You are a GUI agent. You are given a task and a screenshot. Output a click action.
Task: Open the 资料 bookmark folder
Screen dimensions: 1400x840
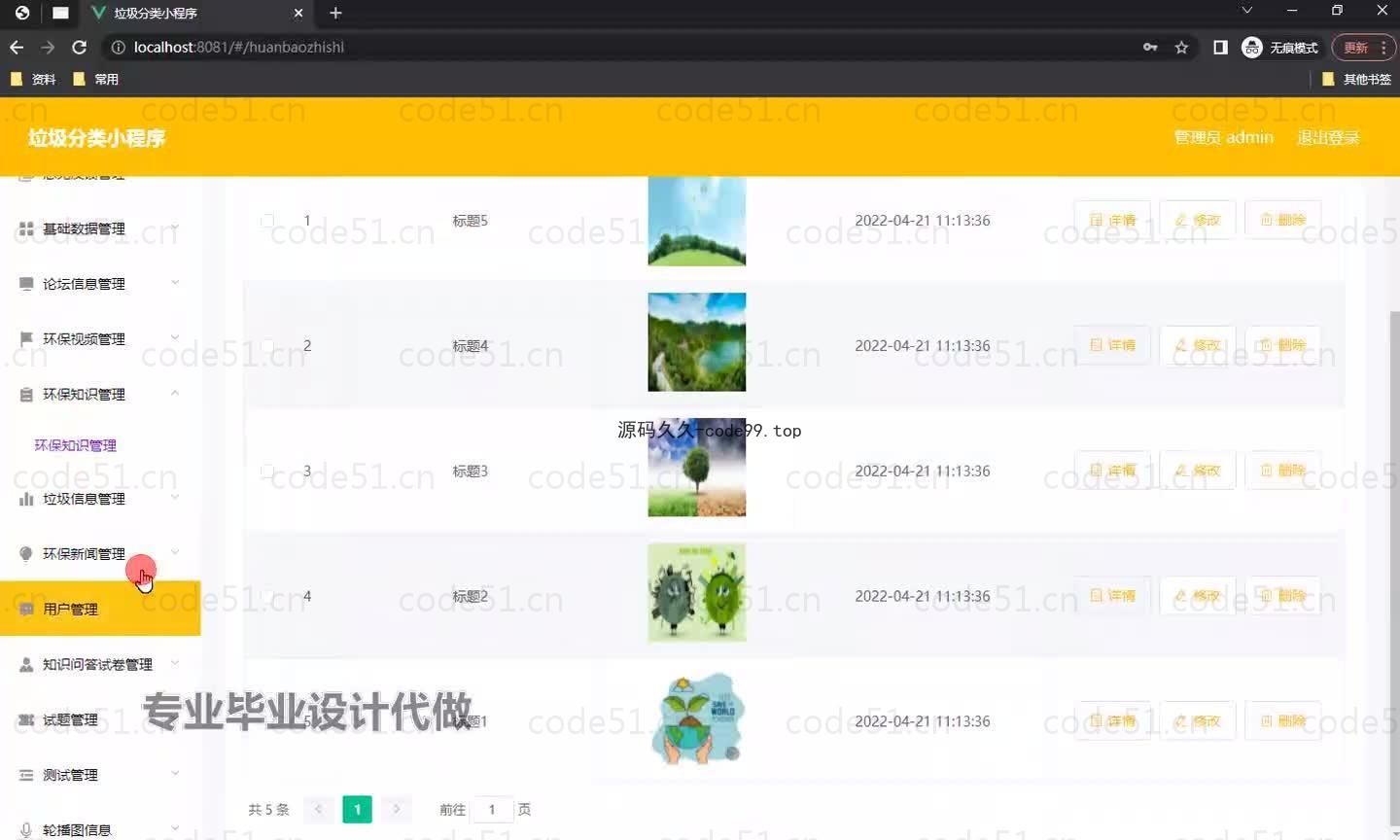33,79
